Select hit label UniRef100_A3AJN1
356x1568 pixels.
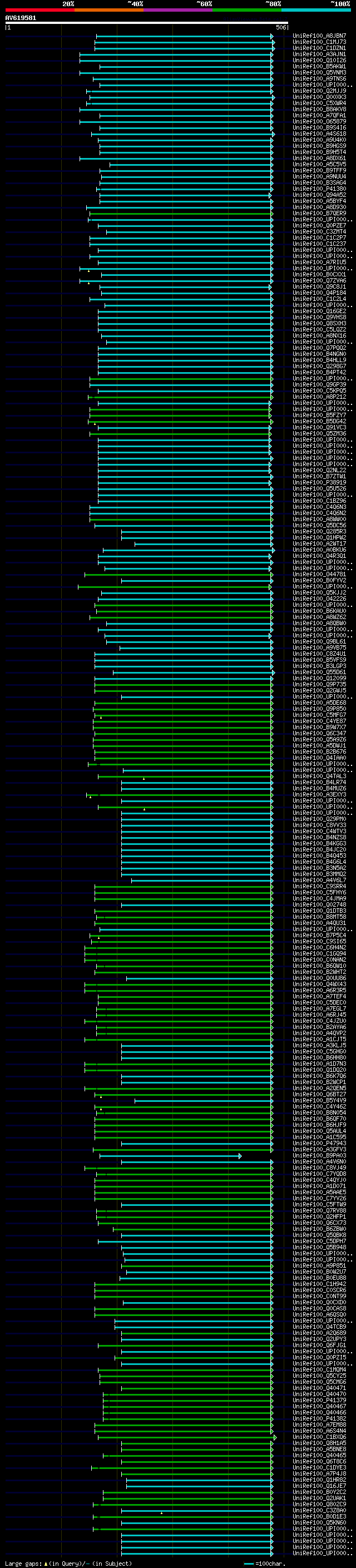point(319,54)
